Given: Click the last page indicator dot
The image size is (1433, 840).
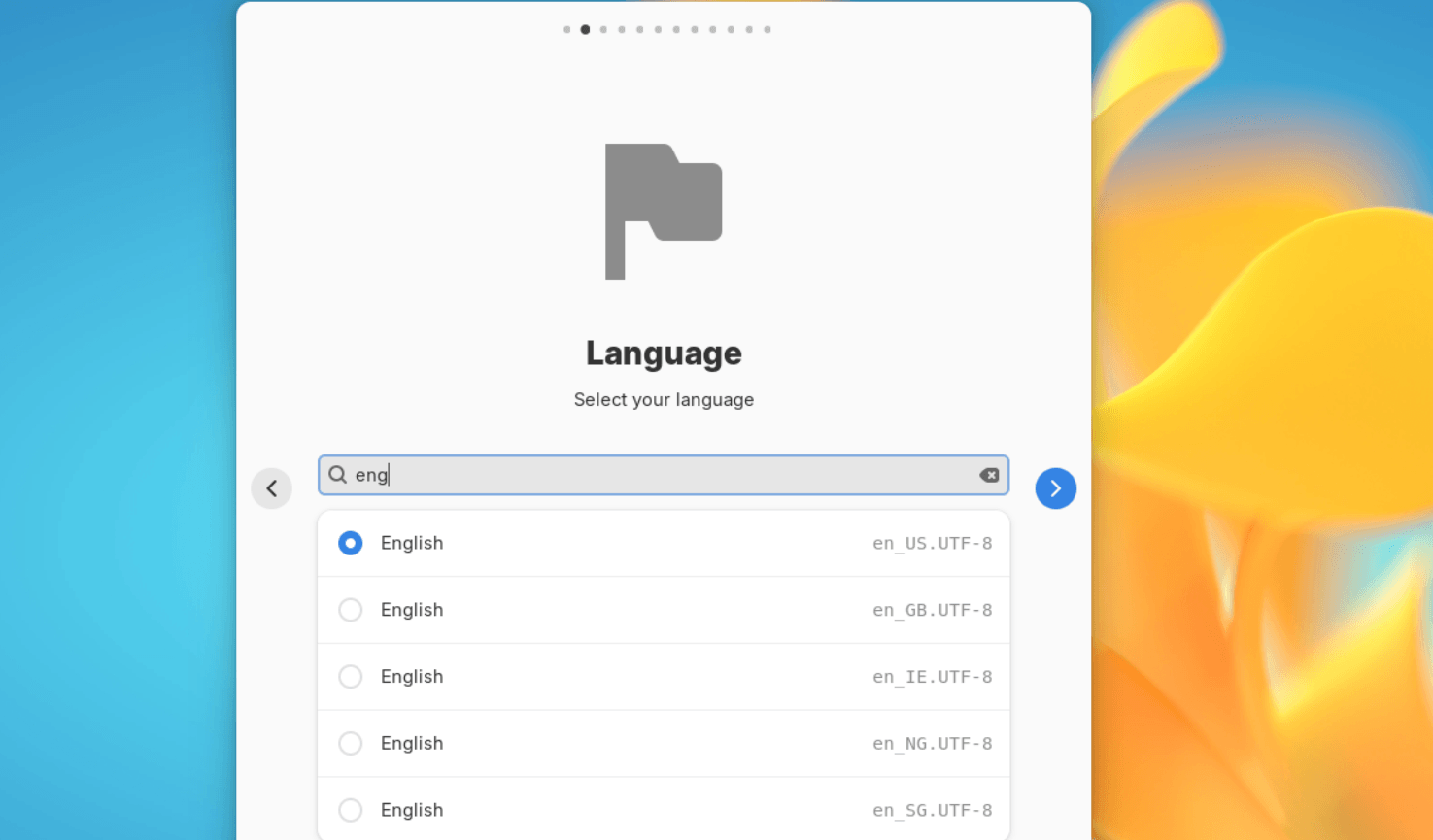Looking at the screenshot, I should 768,29.
